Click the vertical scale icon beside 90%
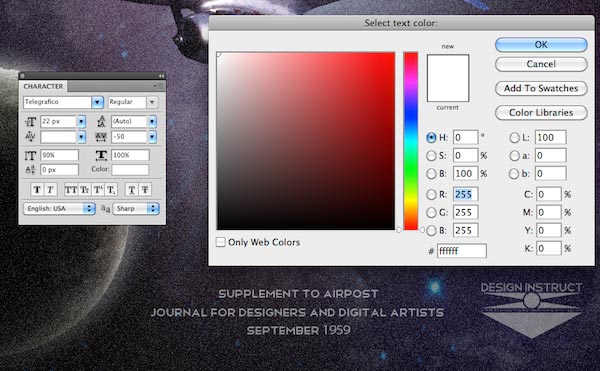 (30, 155)
